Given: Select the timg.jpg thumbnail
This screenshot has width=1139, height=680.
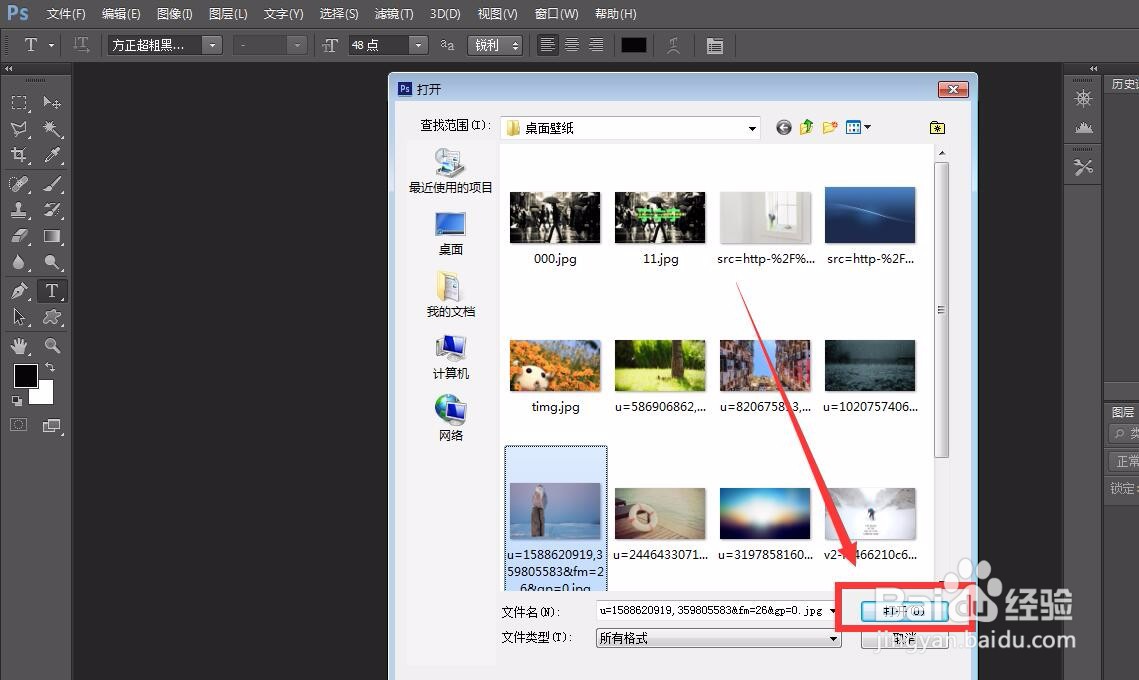Looking at the screenshot, I should 555,365.
